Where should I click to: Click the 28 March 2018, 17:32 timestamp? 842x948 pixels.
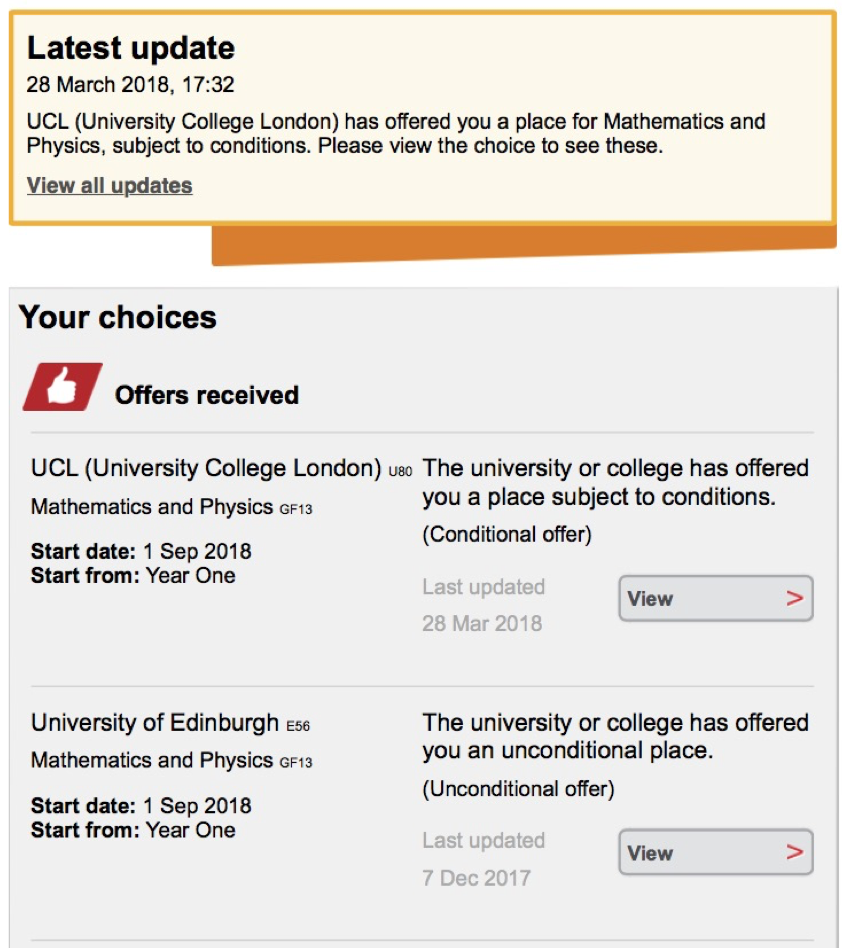pyautogui.click(x=131, y=85)
